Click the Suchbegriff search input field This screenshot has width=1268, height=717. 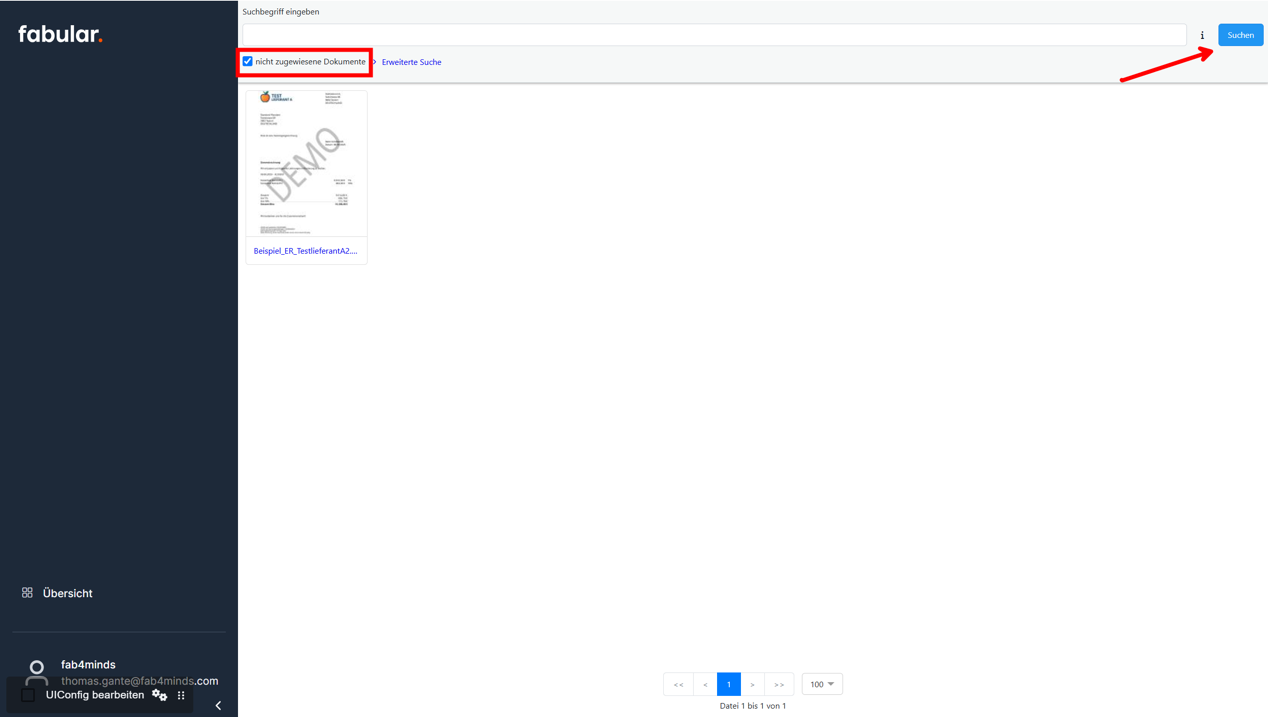[714, 35]
